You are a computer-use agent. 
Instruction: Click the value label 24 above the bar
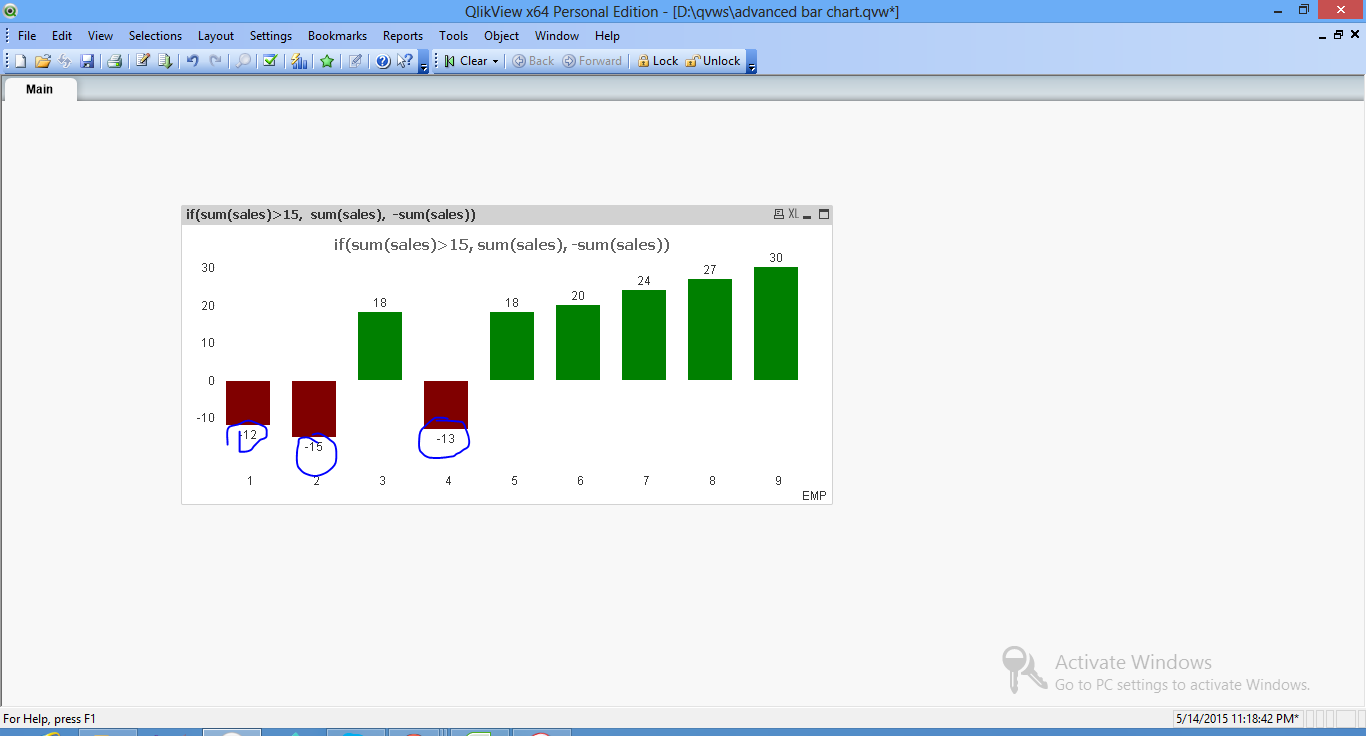coord(644,281)
